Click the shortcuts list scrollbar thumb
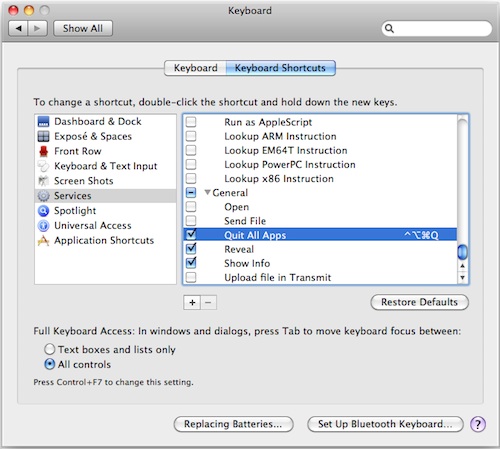Screen dimensions: 500x449 (462, 252)
